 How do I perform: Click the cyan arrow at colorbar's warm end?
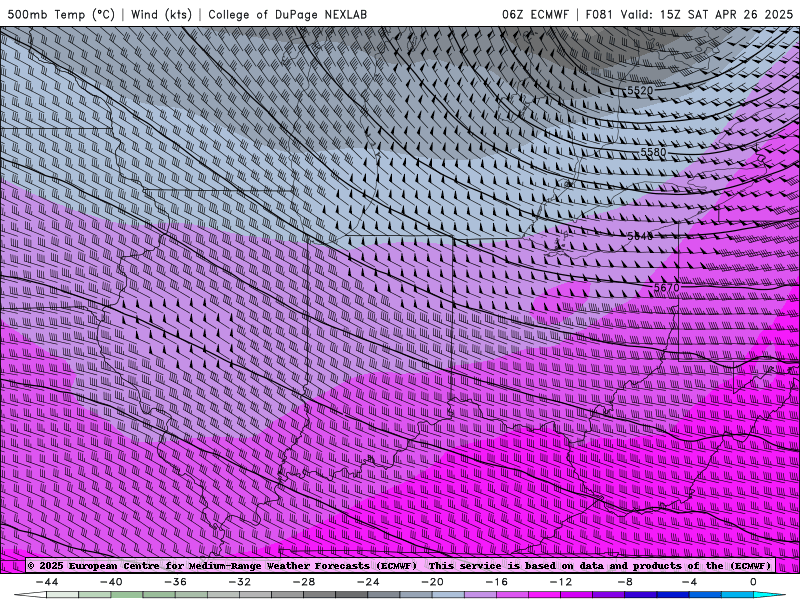[770, 595]
